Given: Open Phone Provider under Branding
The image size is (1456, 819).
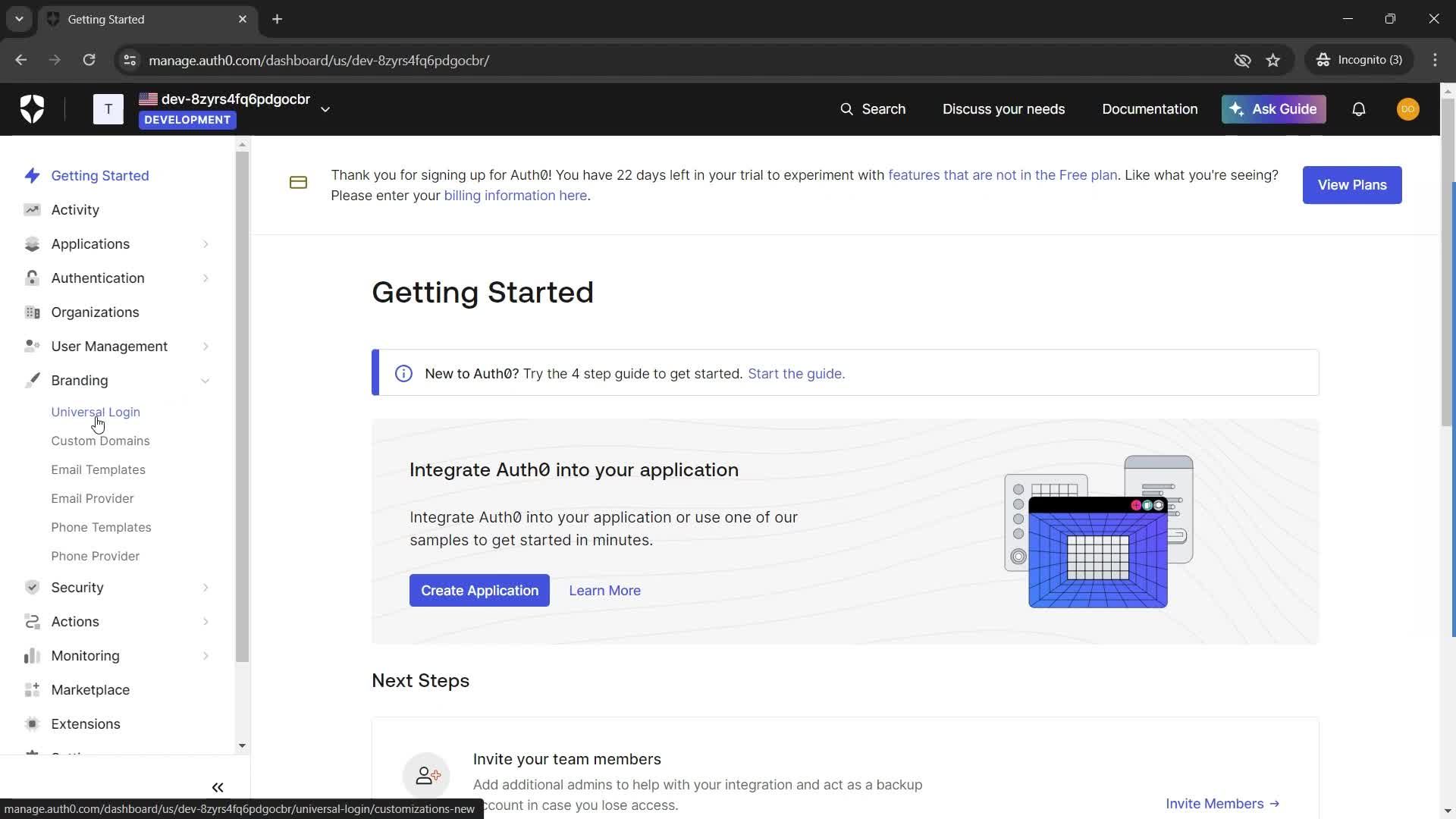Looking at the screenshot, I should [x=95, y=556].
